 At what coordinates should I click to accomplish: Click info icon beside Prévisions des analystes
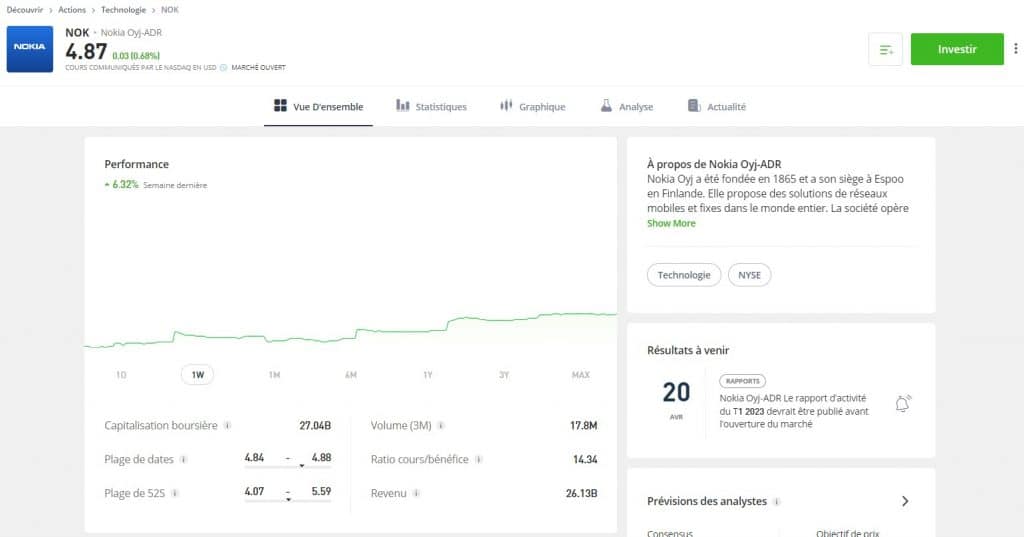pos(776,502)
